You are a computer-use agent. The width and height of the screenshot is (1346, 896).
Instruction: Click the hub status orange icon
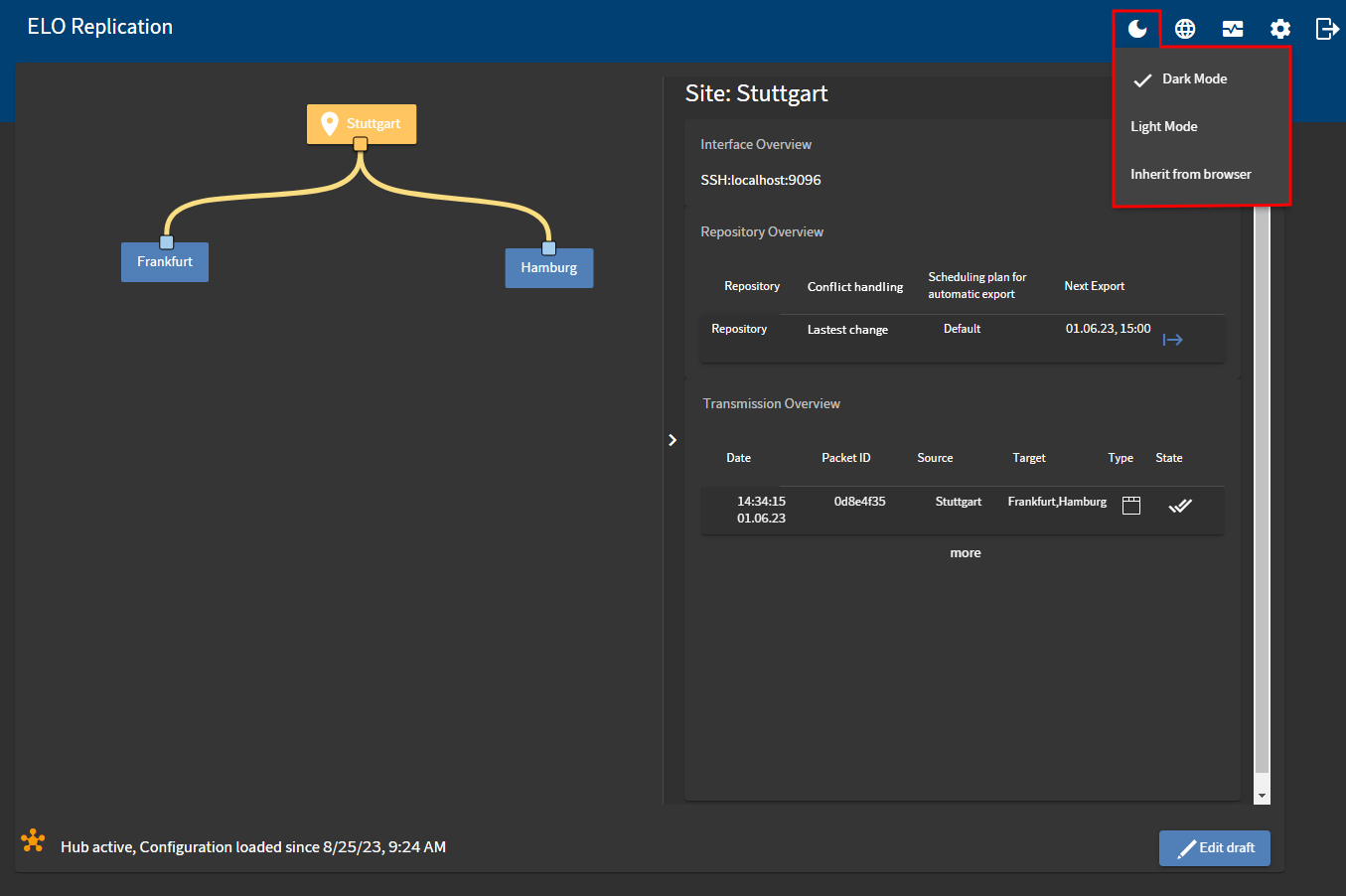(x=33, y=841)
